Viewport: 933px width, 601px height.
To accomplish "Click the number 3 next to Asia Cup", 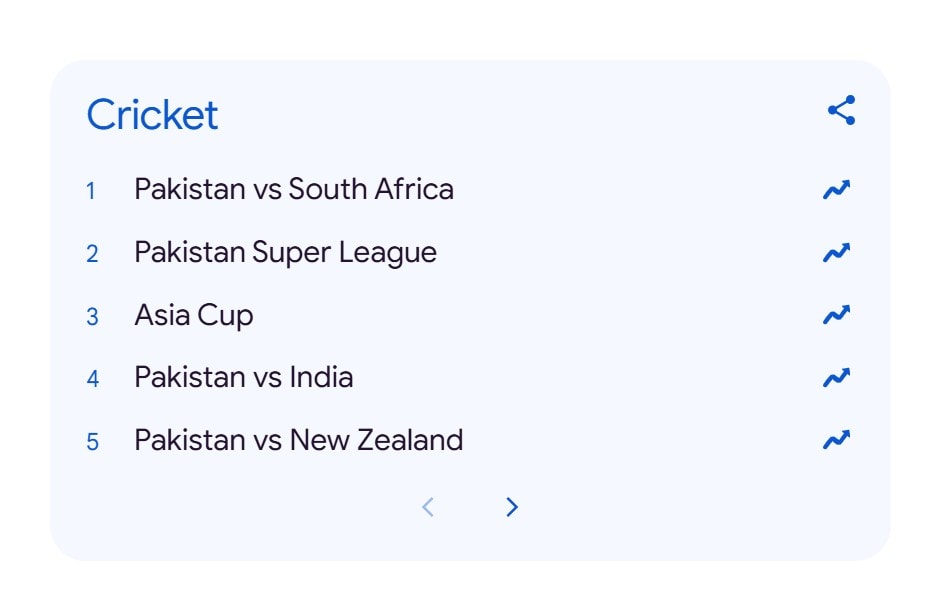I will click(92, 315).
